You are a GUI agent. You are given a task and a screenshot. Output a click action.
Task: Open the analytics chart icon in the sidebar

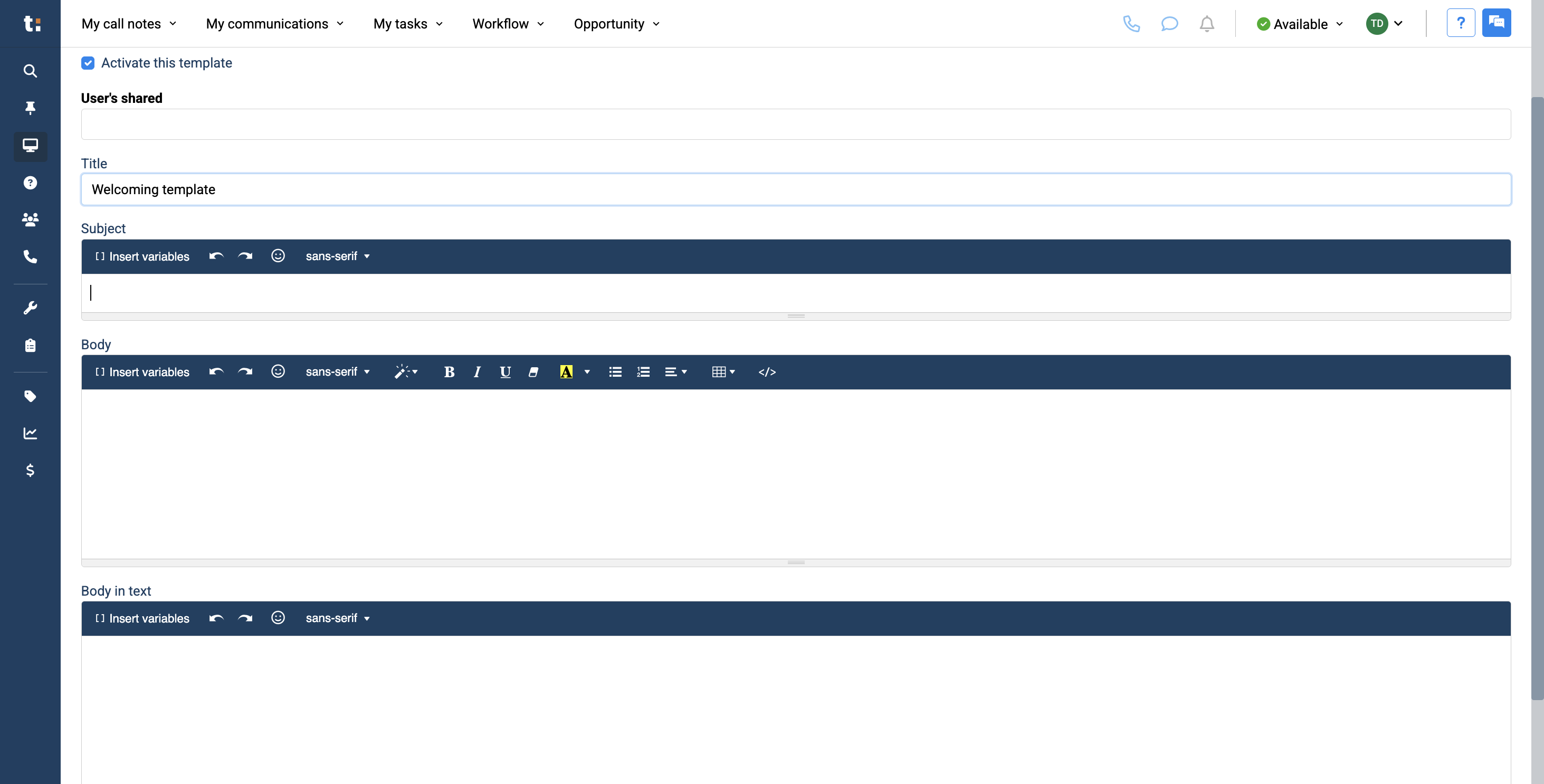click(30, 433)
